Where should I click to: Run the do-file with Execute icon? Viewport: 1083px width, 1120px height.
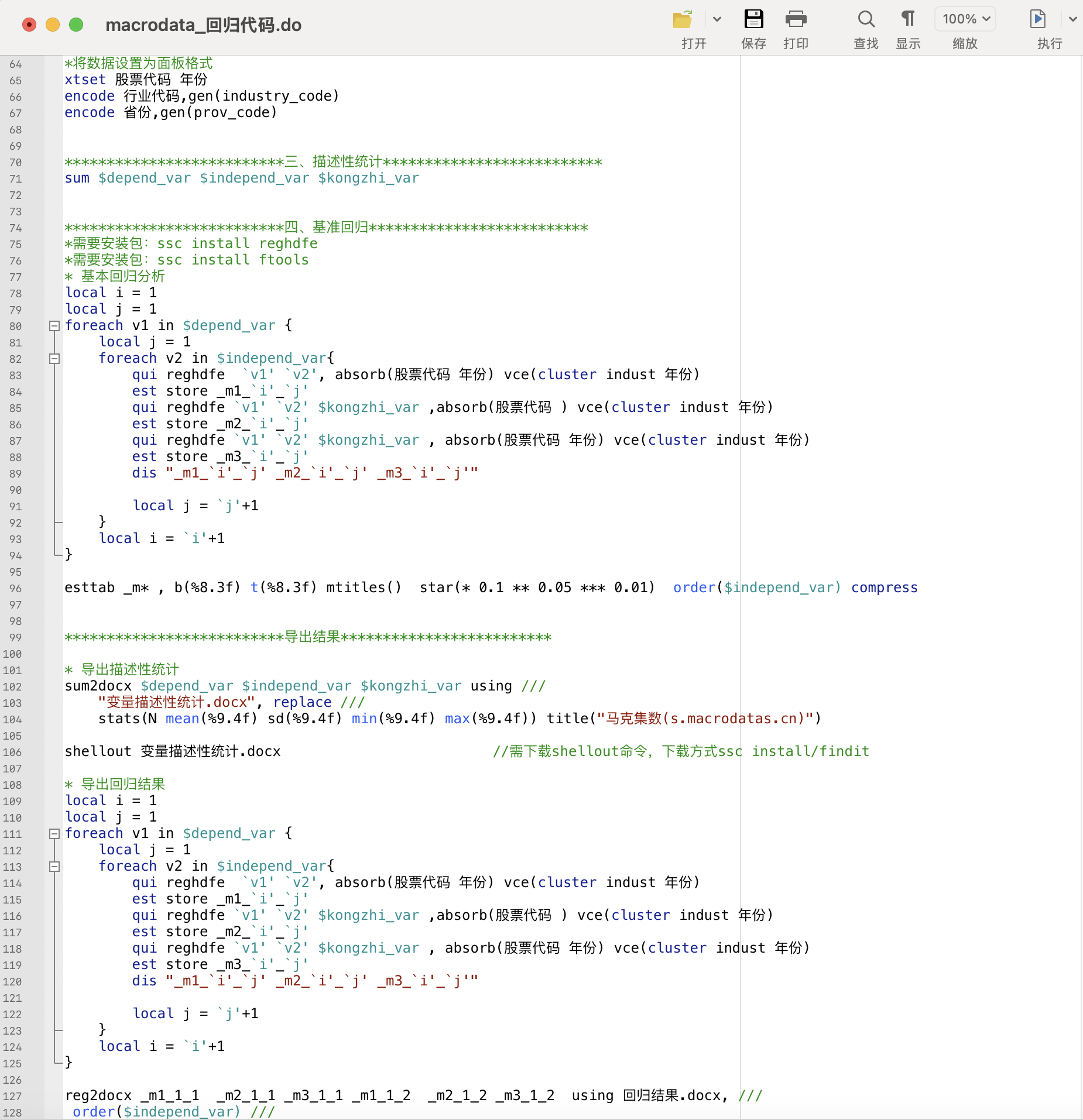1037,19
